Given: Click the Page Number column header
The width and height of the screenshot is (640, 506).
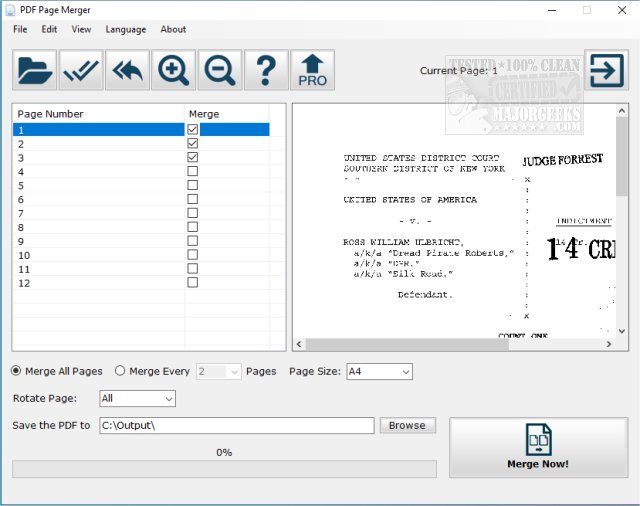Looking at the screenshot, I should [x=99, y=114].
